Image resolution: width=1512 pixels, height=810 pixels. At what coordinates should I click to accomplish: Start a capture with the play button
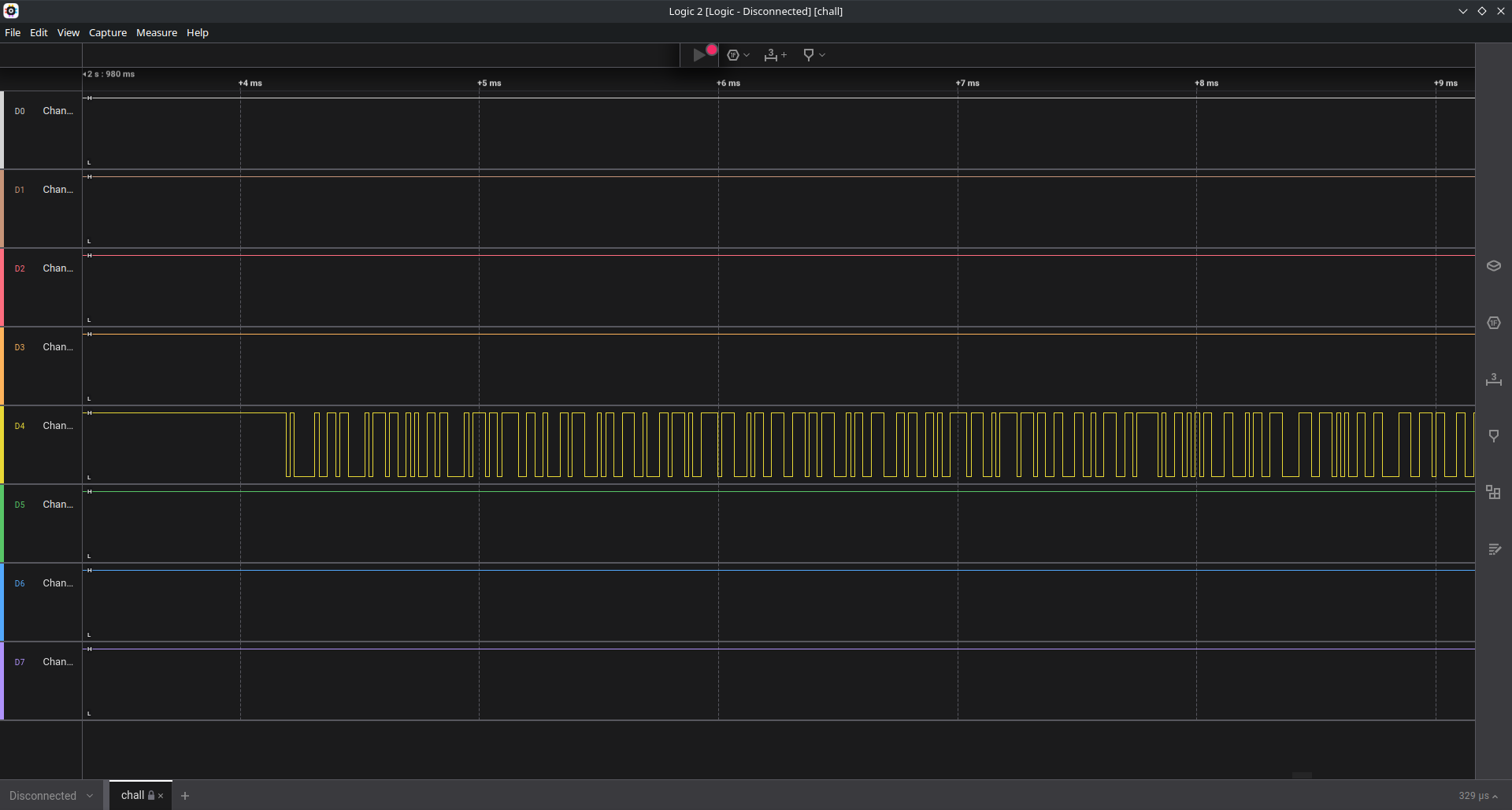[699, 55]
